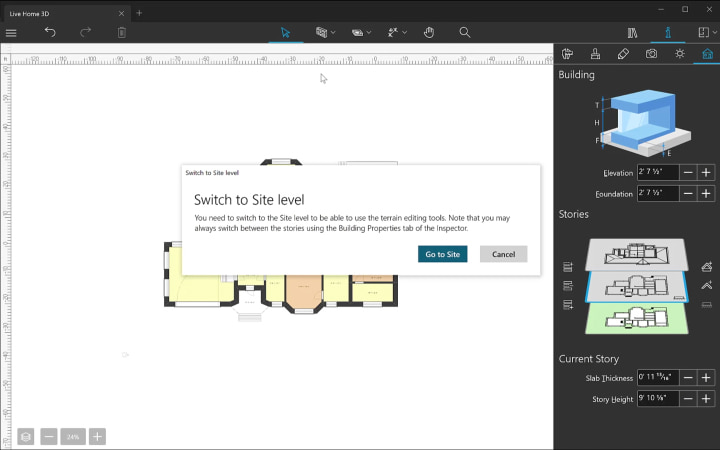The height and width of the screenshot is (450, 720).
Task: Delete selection with trash icon
Action: point(122,33)
